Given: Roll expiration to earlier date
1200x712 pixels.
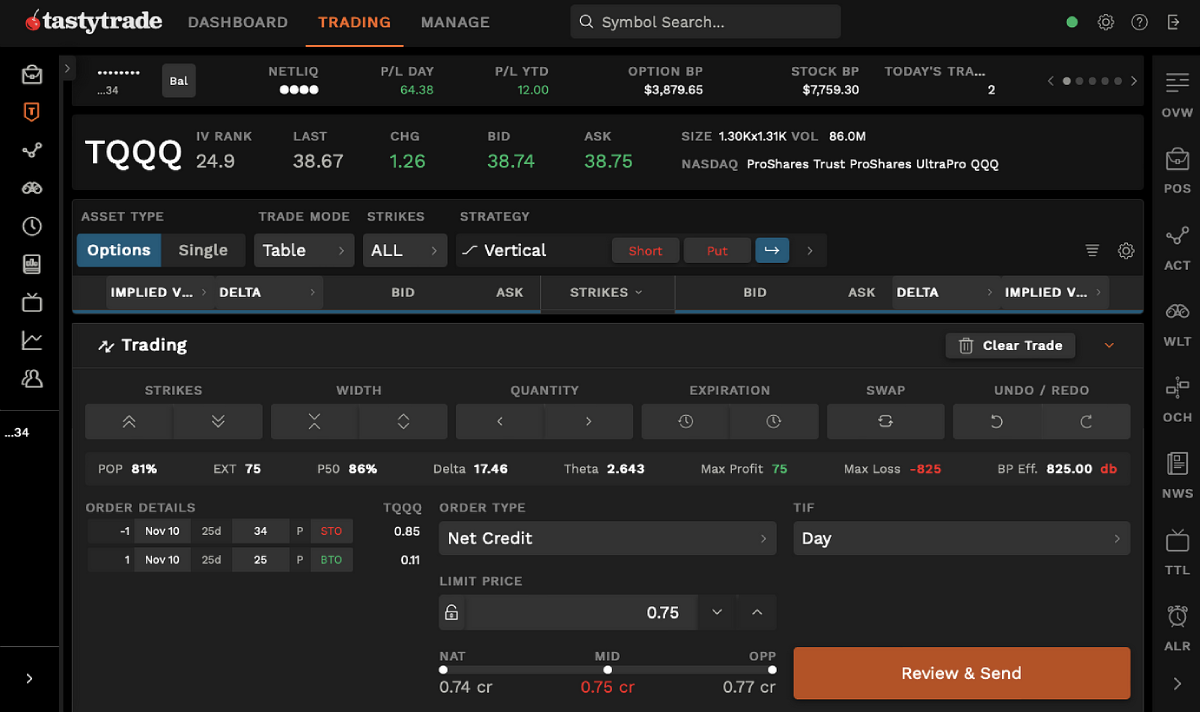Looking at the screenshot, I should 685,422.
